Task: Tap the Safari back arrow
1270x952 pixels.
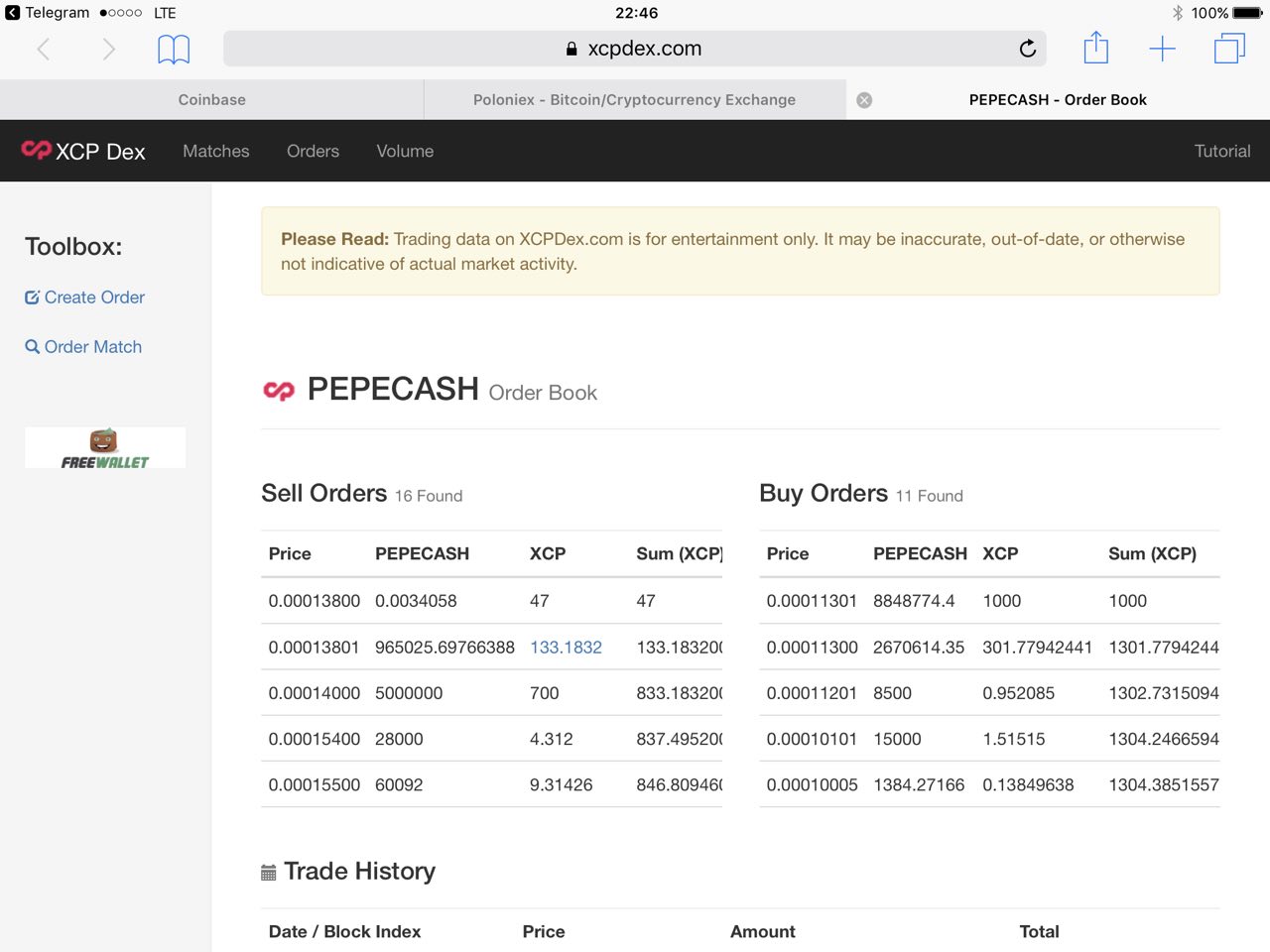Action: point(44,49)
